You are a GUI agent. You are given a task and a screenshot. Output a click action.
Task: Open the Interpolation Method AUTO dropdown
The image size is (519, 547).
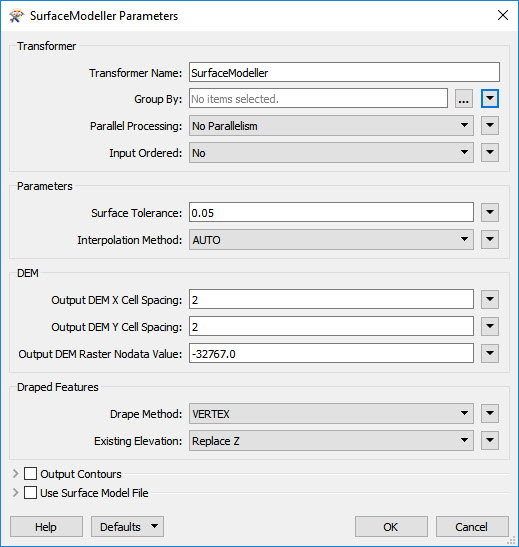tap(331, 240)
